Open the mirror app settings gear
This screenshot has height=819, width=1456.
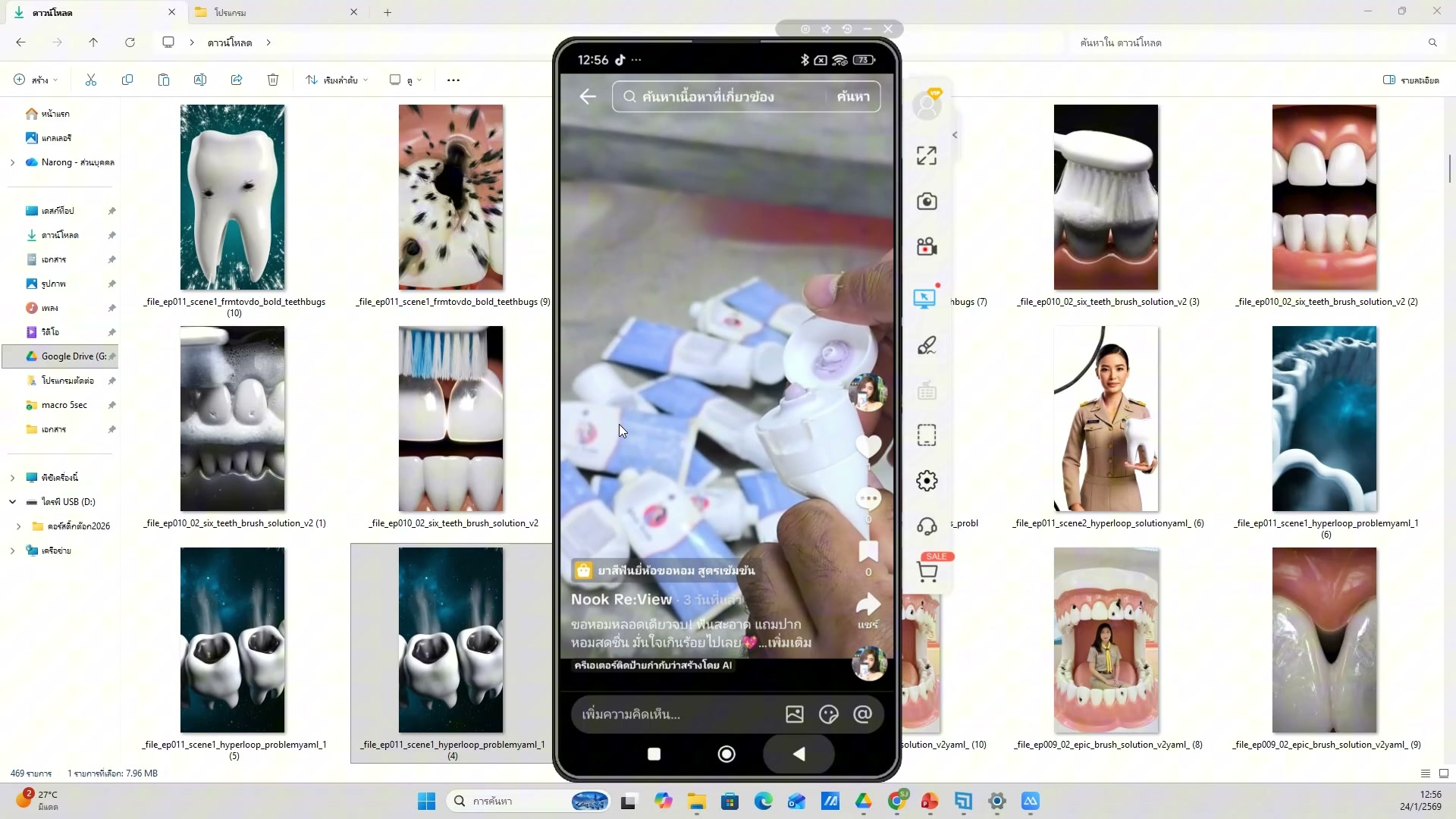tap(926, 481)
